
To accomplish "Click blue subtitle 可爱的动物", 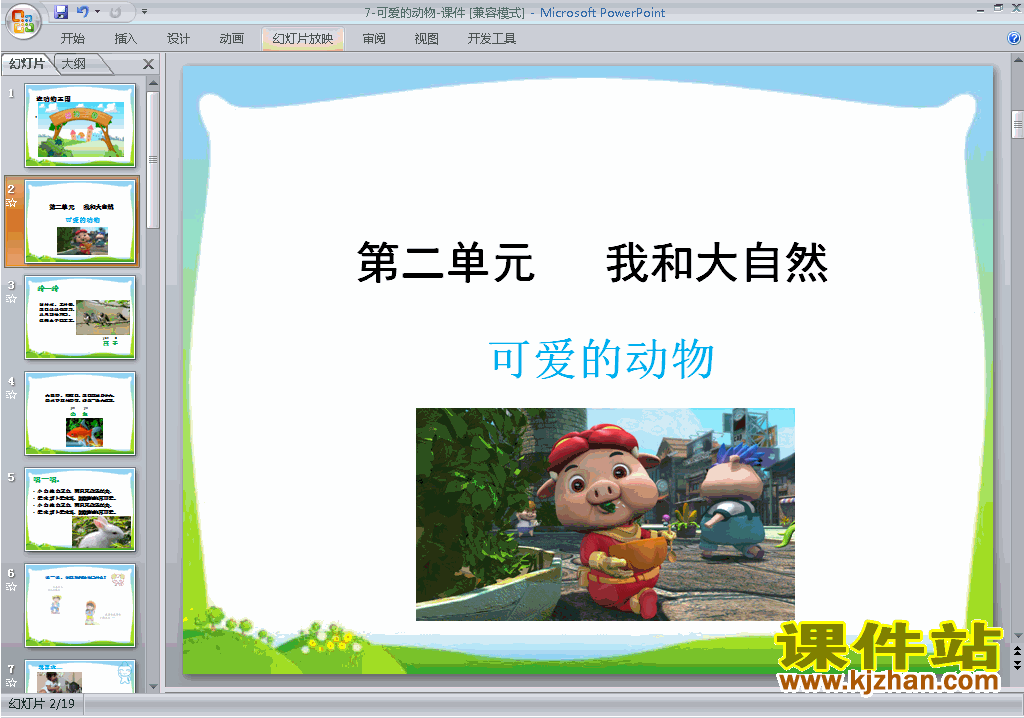I will coord(601,359).
